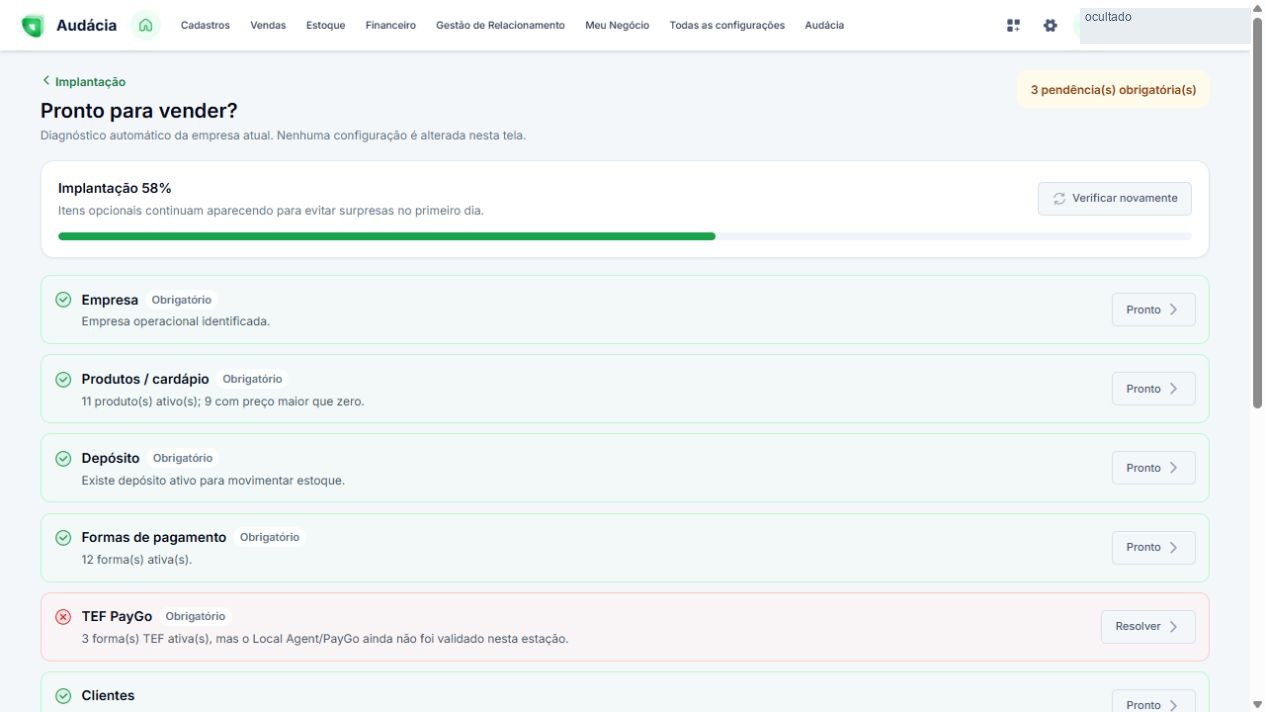This screenshot has width=1265, height=712.
Task: Click the red error icon beside TEF PayGo
Action: (63, 616)
